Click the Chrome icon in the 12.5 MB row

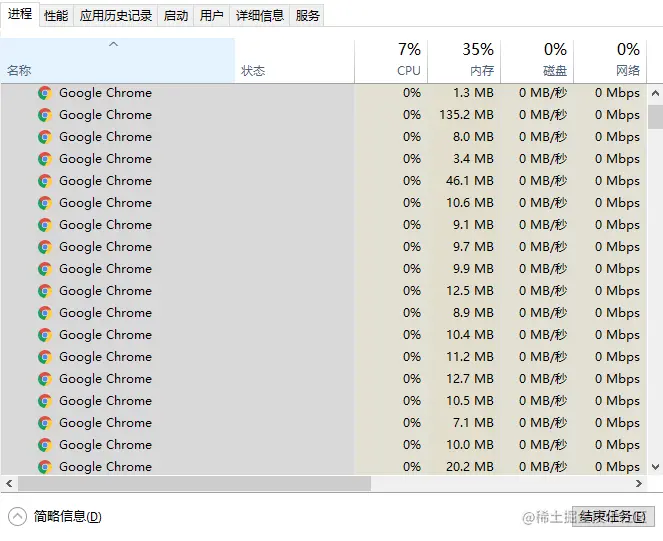point(45,291)
